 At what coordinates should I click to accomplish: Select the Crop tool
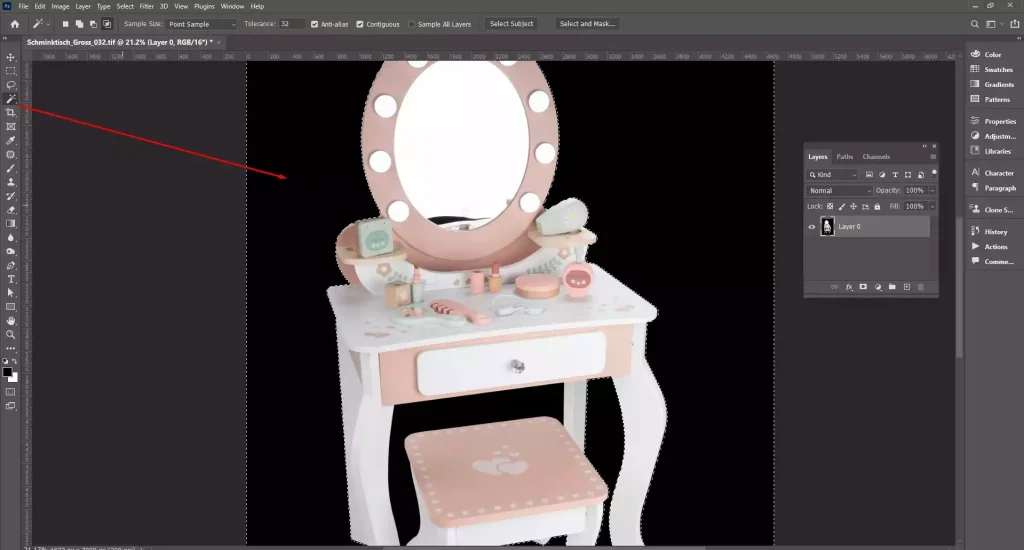click(11, 113)
